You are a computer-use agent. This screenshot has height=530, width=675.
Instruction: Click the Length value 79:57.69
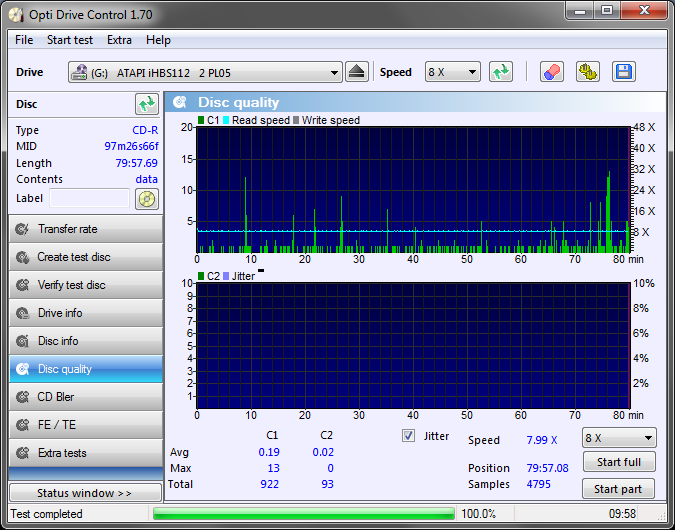[x=136, y=163]
